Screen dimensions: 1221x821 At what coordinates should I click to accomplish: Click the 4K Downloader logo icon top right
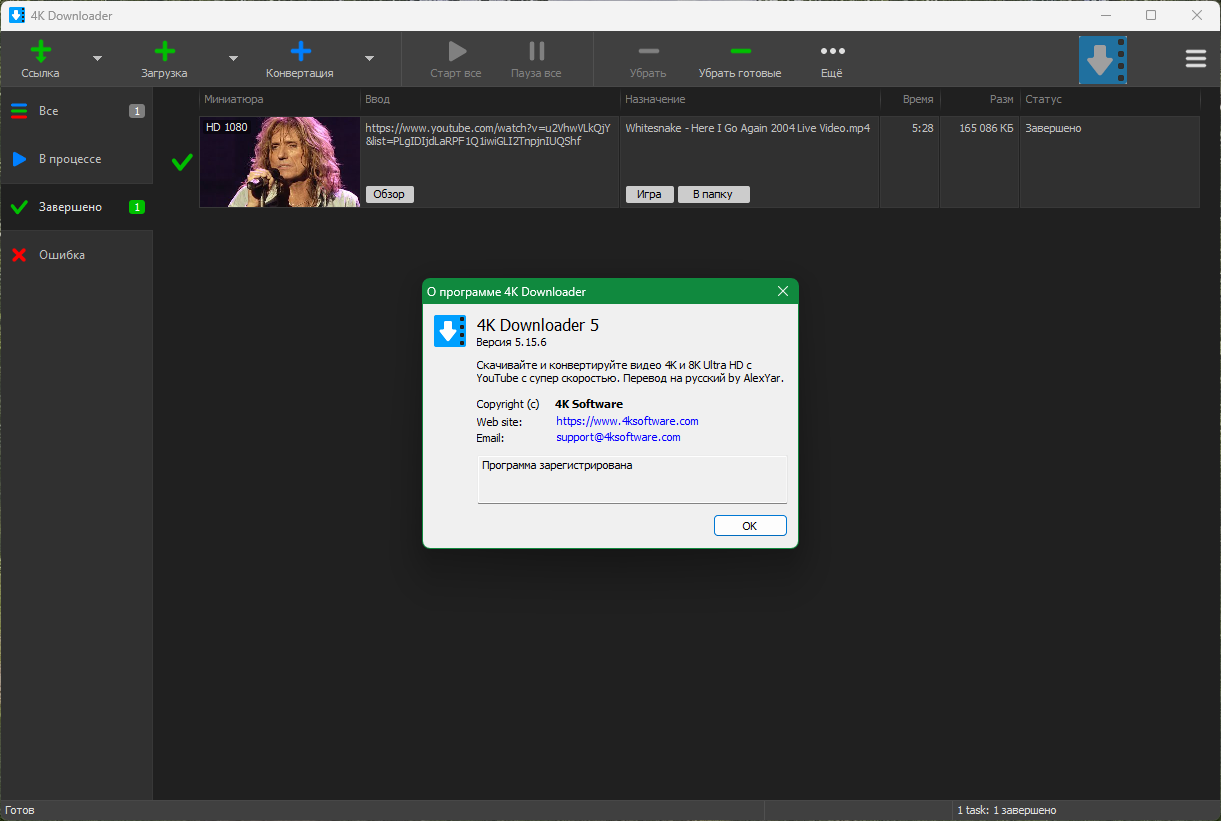1102,59
